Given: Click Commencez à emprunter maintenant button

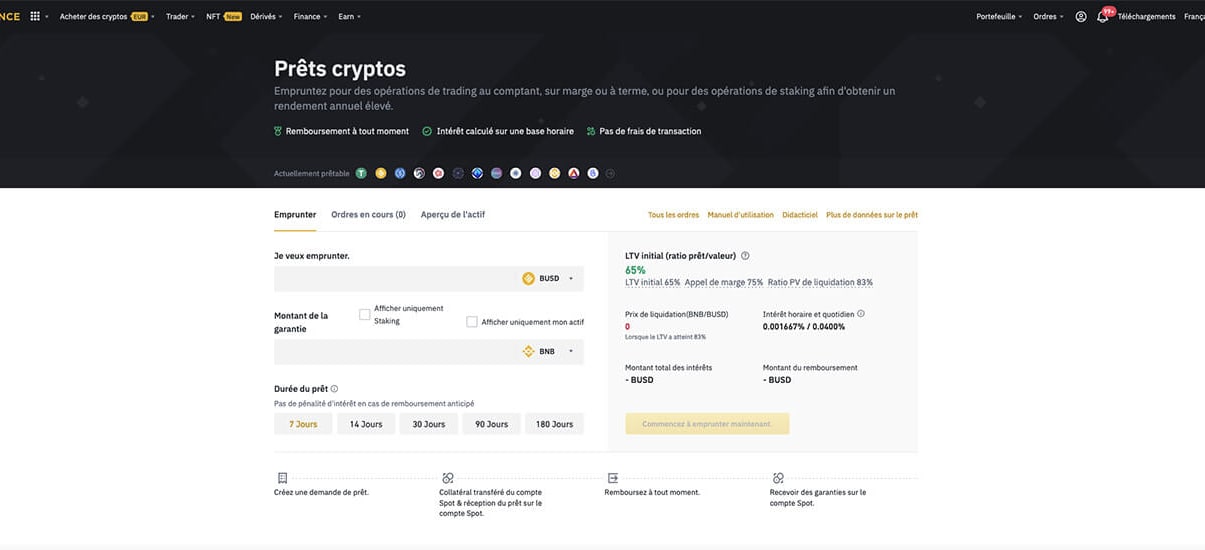Looking at the screenshot, I should [x=707, y=424].
